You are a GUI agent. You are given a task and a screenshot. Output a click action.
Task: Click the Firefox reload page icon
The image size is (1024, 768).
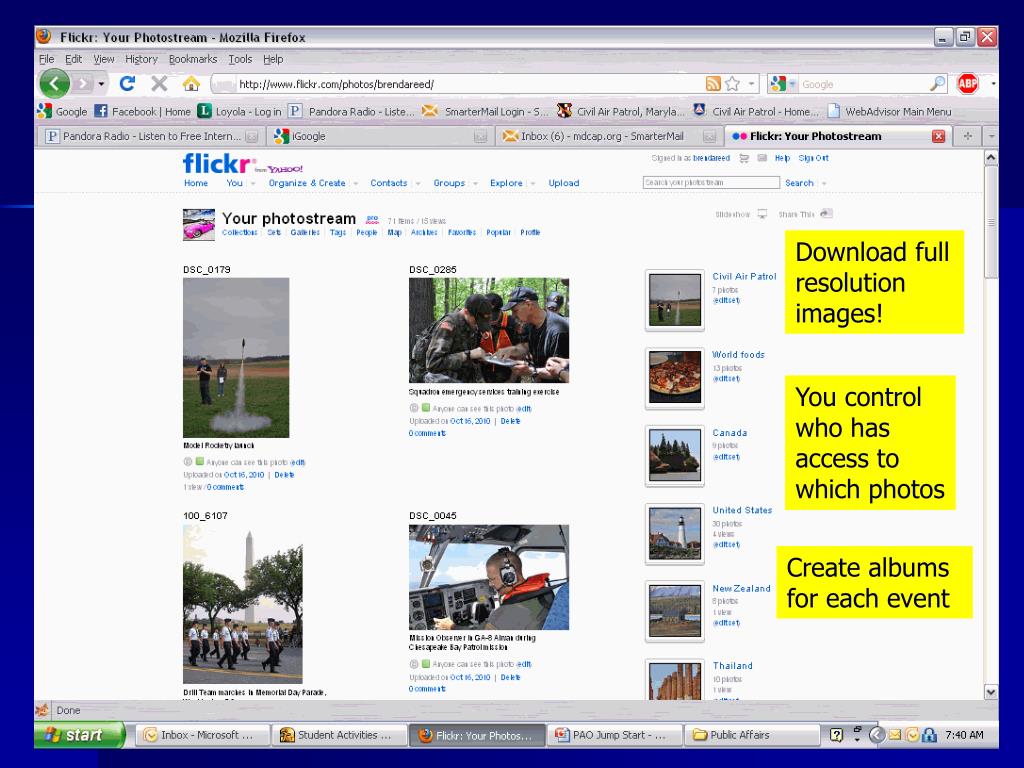click(x=127, y=84)
